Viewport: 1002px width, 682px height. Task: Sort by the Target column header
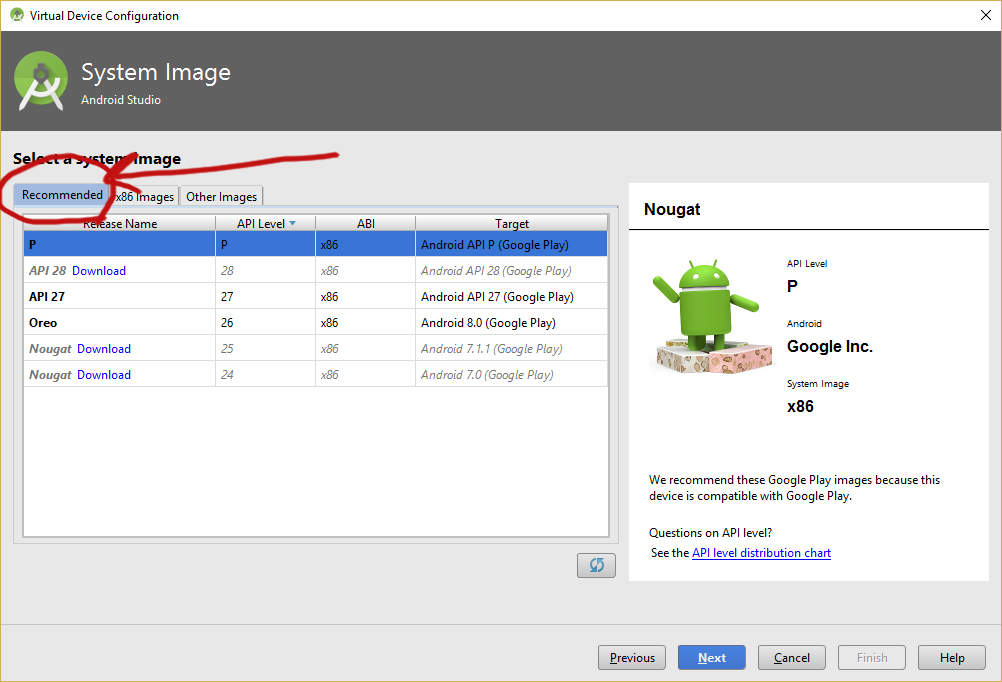[x=511, y=224]
